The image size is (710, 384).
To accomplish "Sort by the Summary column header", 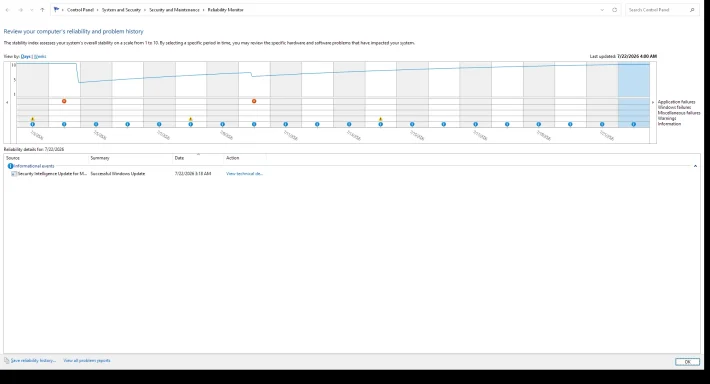I will click(131, 158).
